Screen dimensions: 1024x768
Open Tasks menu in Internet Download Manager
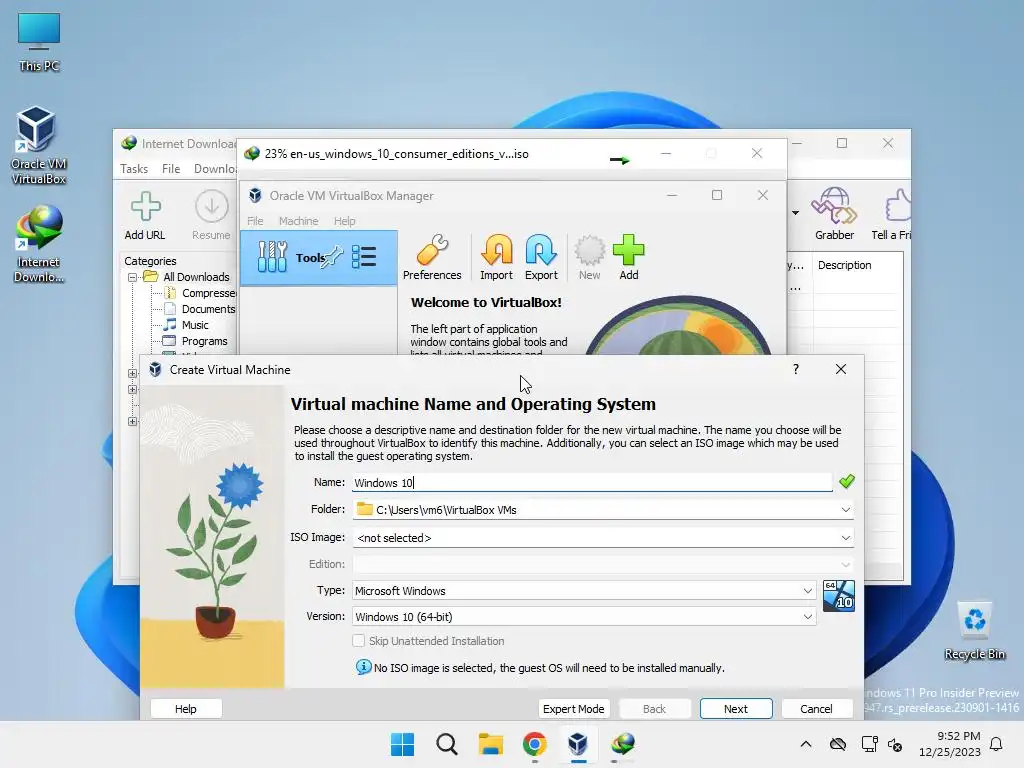134,168
